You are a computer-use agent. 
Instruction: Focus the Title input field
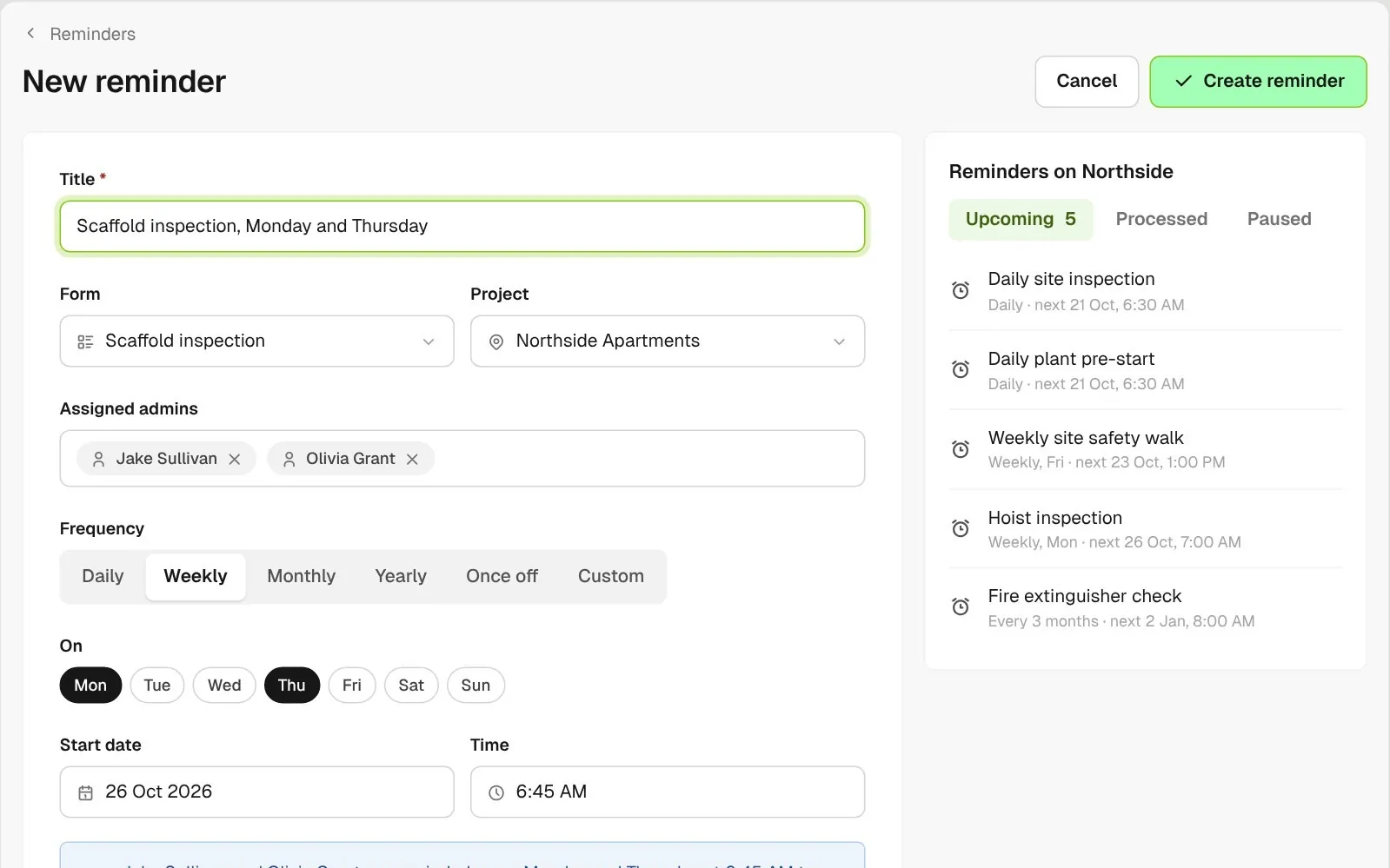(462, 227)
